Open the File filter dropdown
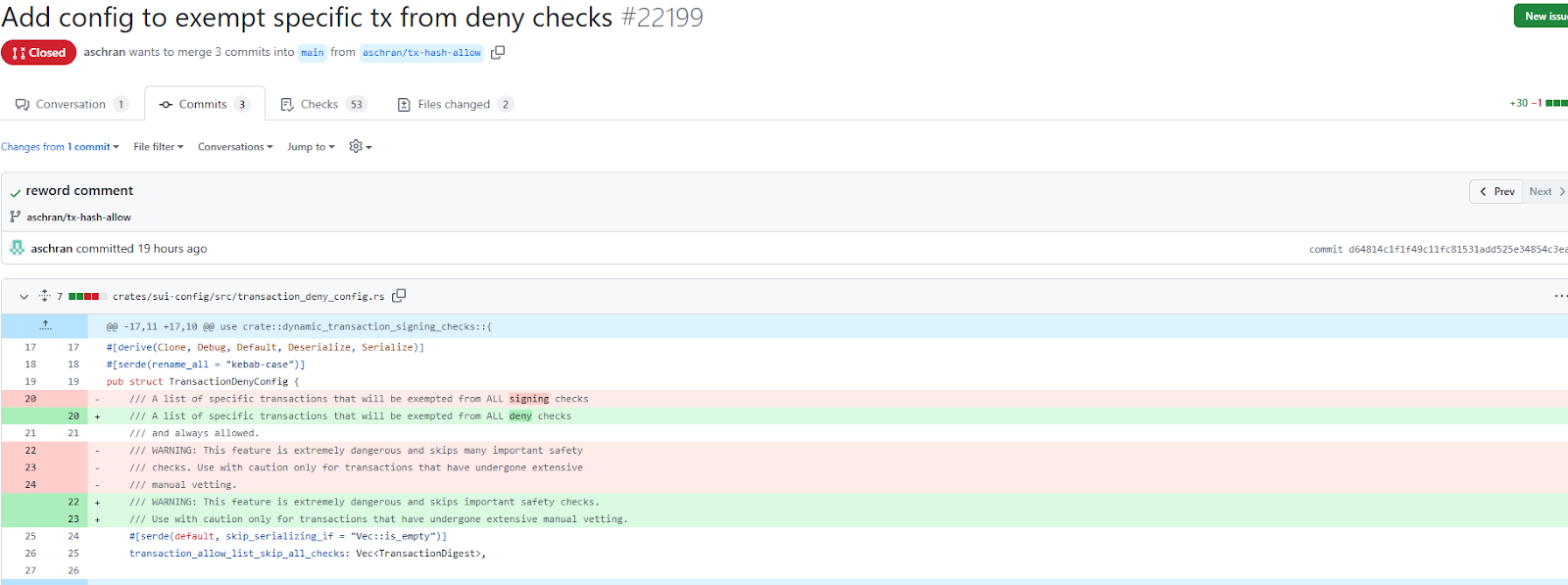The height and width of the screenshot is (585, 1568). pyautogui.click(x=158, y=147)
